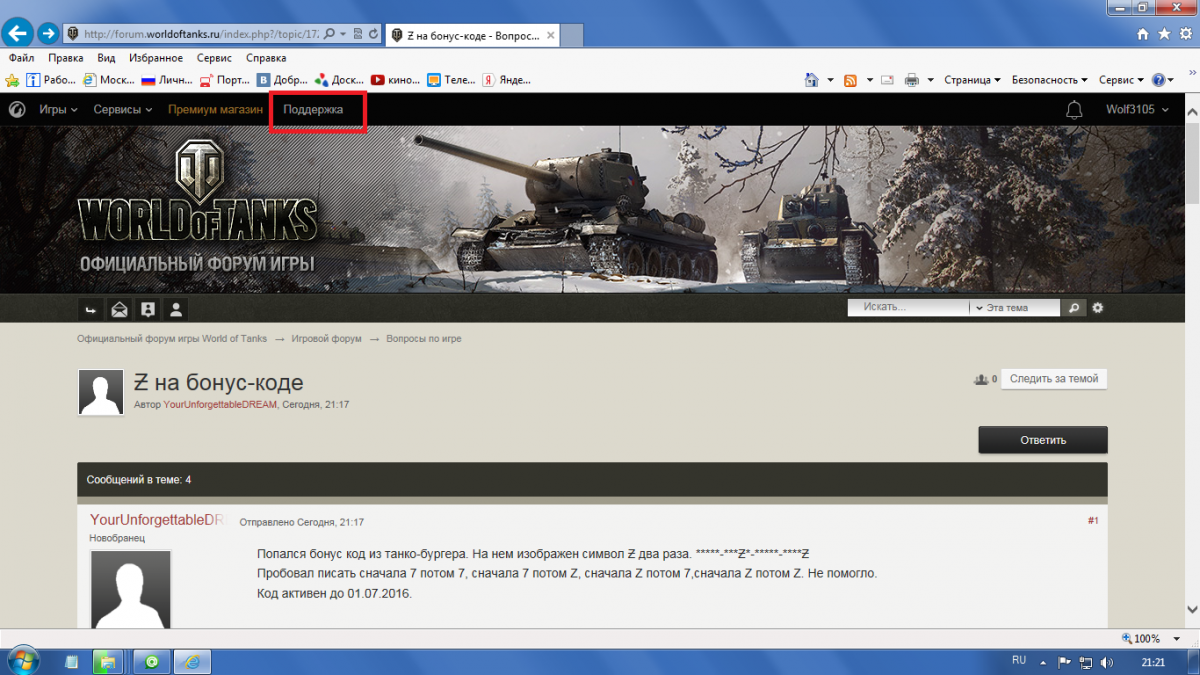Click 'Следить за темой' button
The height and width of the screenshot is (675, 1200).
tap(1054, 379)
